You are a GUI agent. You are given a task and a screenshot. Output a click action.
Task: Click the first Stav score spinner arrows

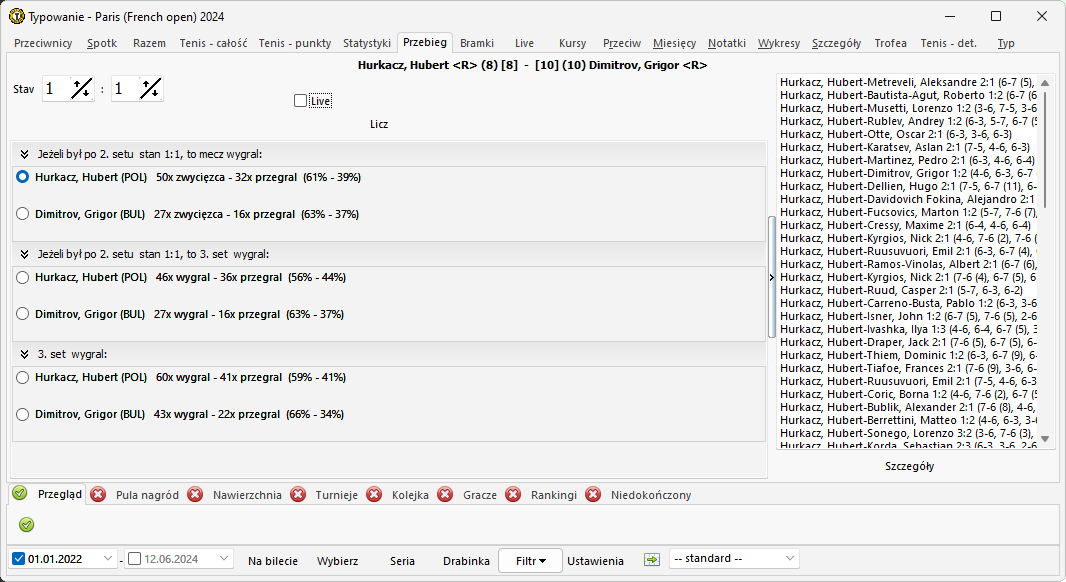pos(82,89)
